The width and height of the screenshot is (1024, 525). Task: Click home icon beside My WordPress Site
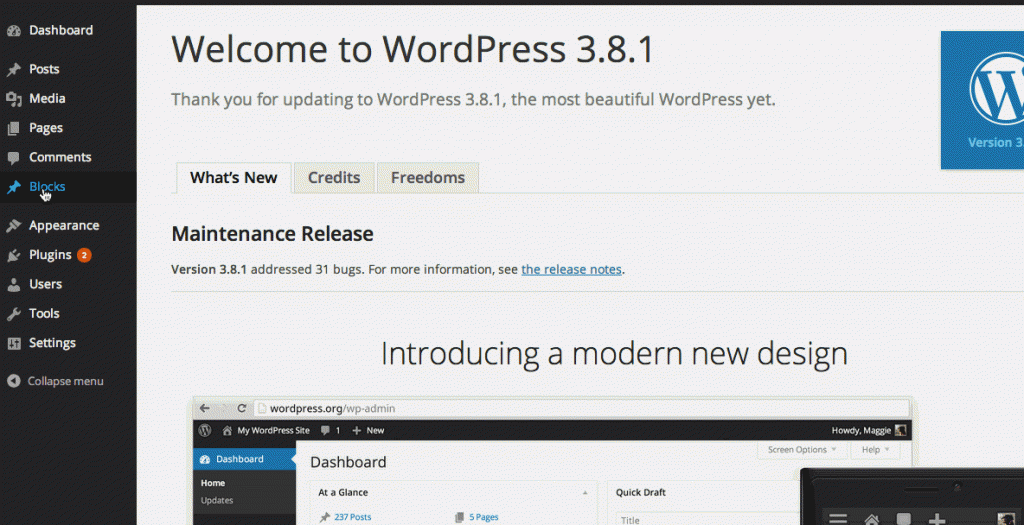(227, 431)
